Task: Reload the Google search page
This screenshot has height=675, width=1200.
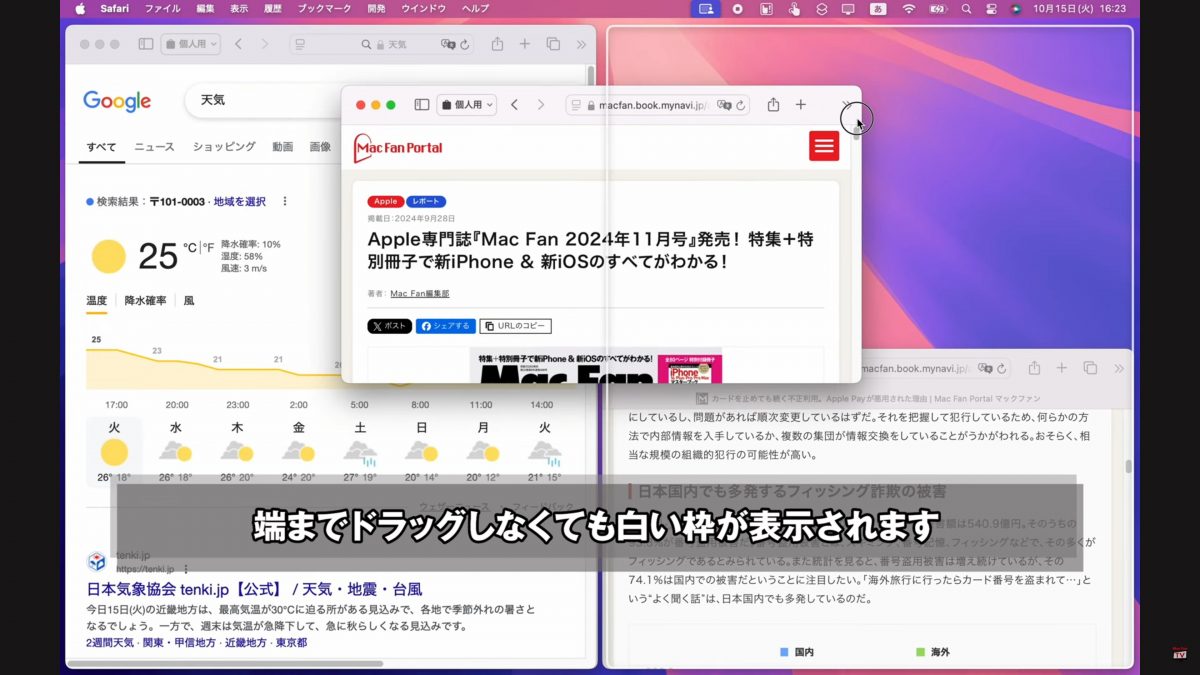Action: click(x=467, y=44)
